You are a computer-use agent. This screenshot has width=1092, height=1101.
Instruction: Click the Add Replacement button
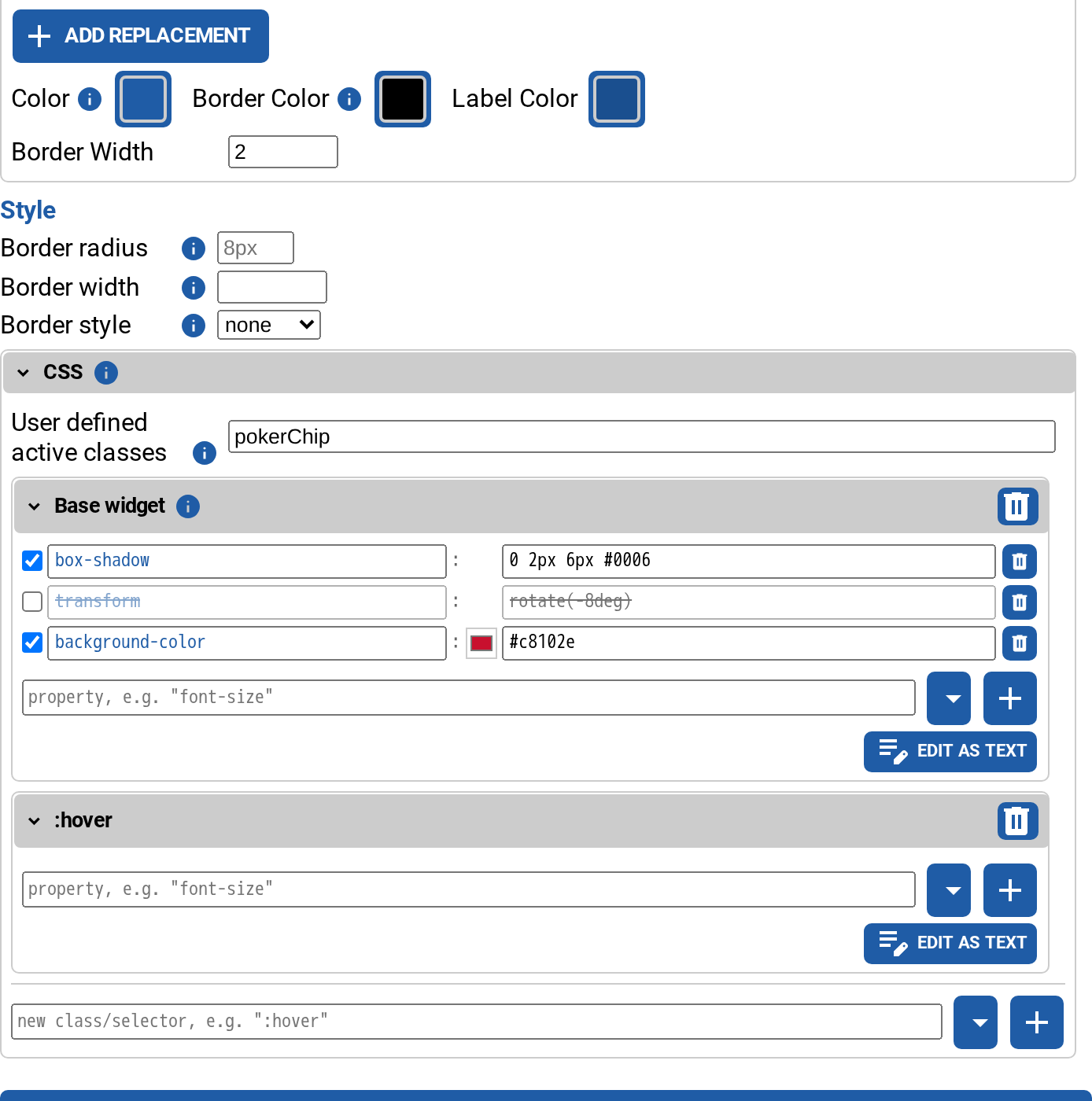141,36
